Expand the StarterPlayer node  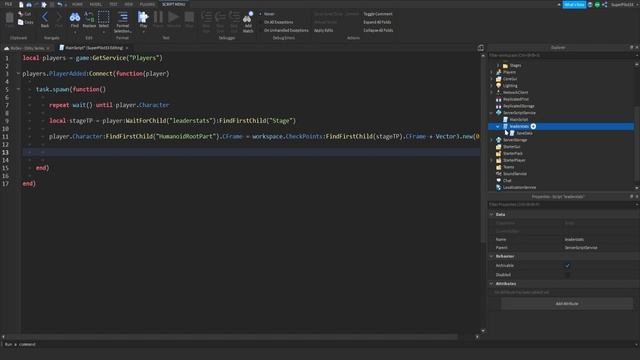(x=491, y=160)
